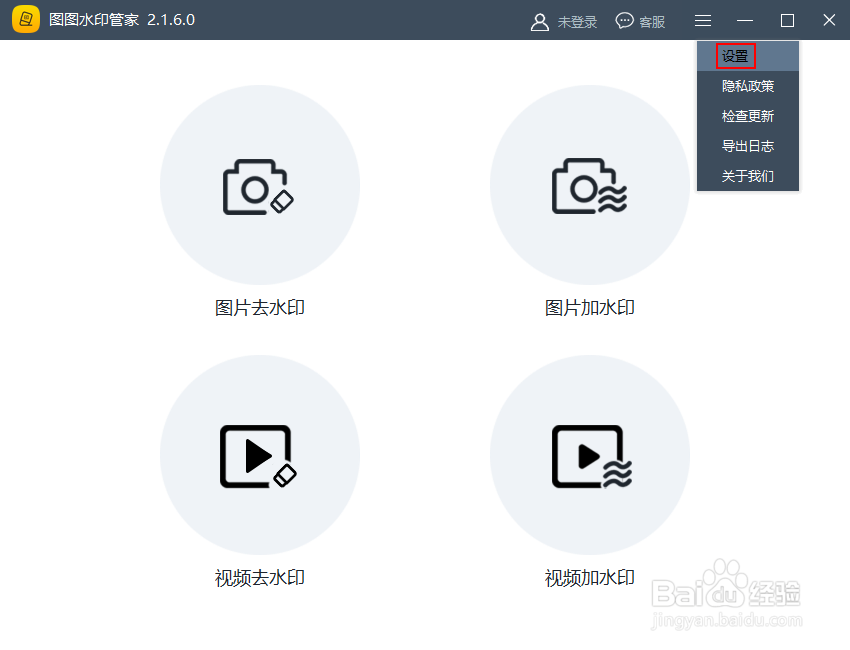Image resolution: width=850 pixels, height=650 pixels.
Task: Click the user profile silhouette icon
Action: pos(540,20)
